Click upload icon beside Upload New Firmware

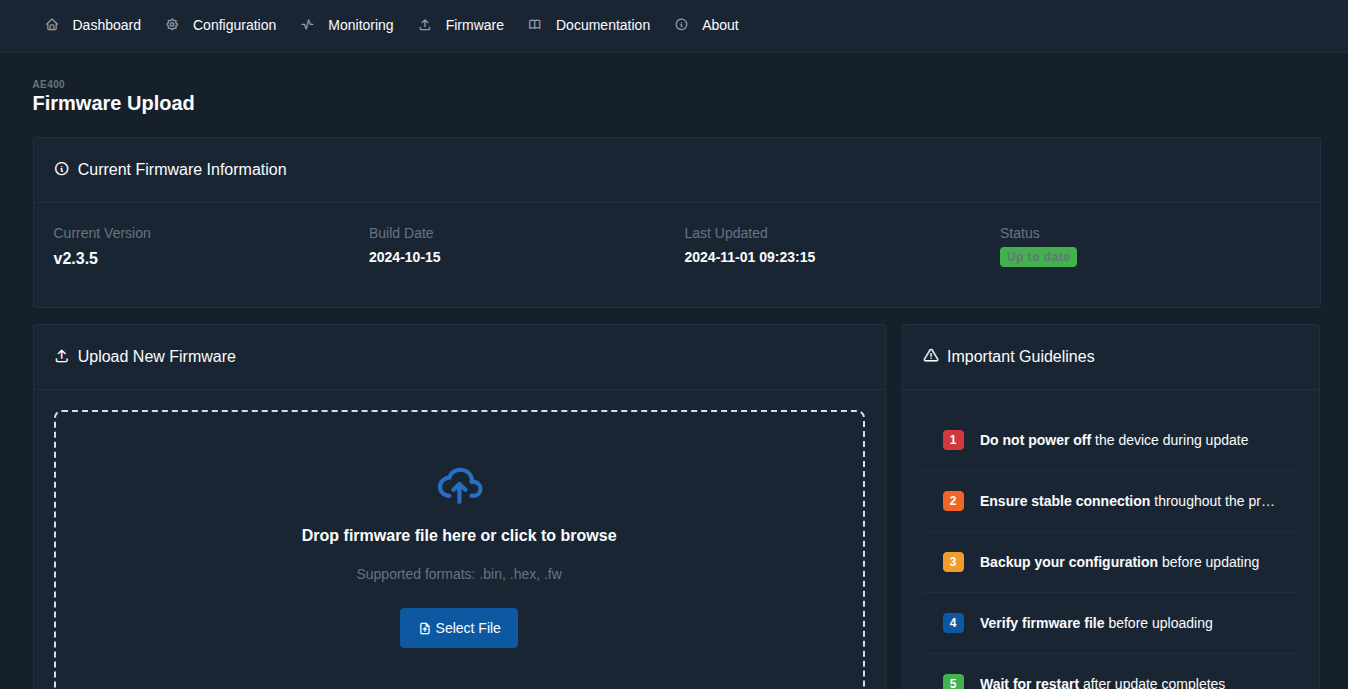coord(62,356)
